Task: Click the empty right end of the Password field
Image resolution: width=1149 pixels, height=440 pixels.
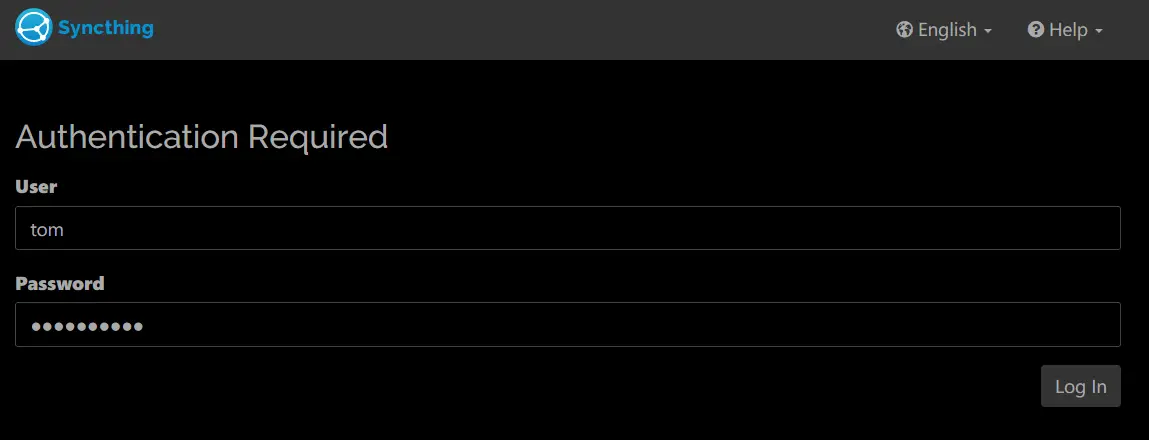Action: (1026, 324)
